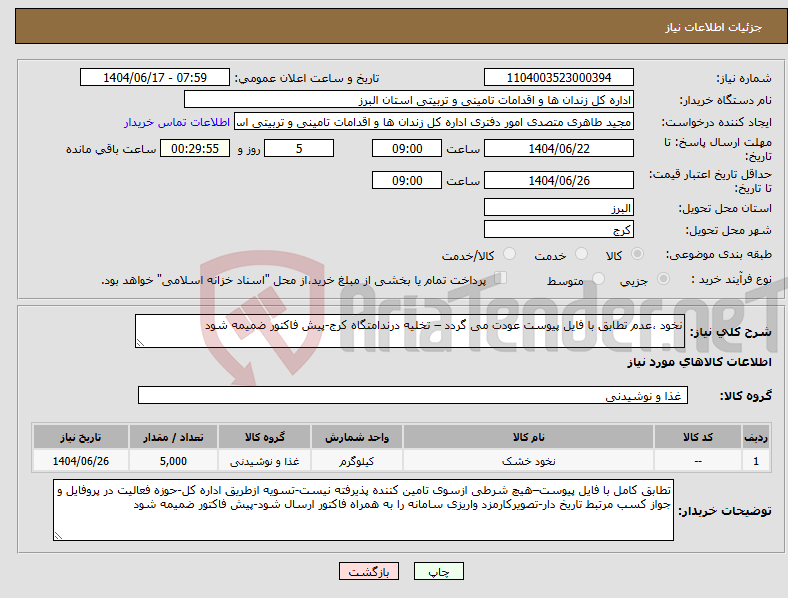Click the تاریخ نیاز column header
The image size is (788, 598).
[x=80, y=437]
